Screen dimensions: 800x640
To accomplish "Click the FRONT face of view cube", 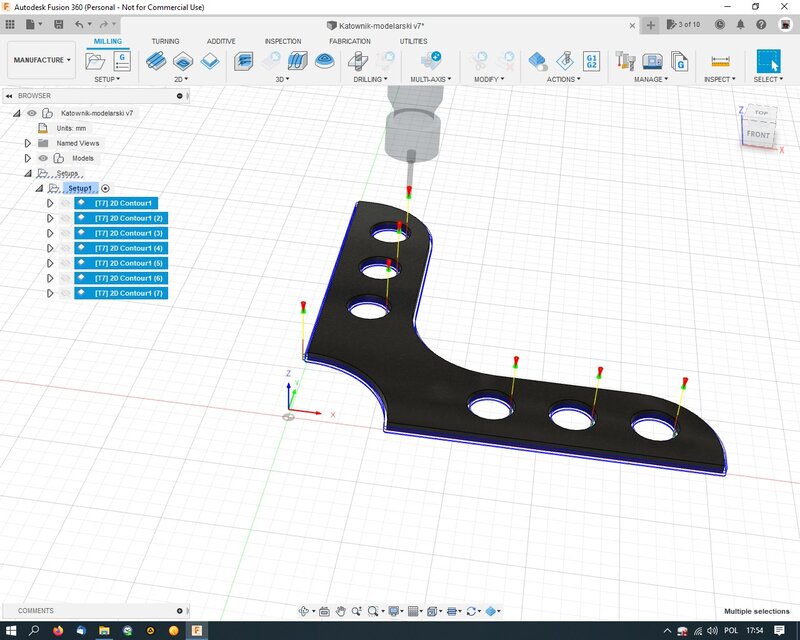I will point(758,134).
